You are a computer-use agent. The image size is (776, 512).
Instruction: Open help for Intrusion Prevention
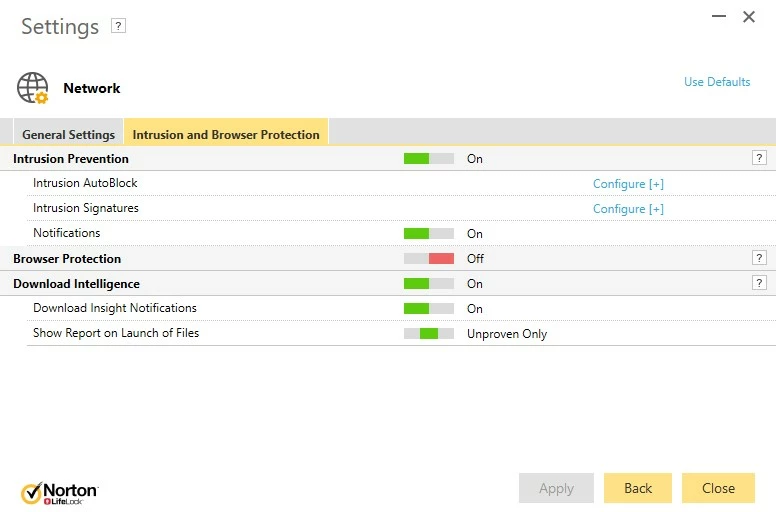coord(759,158)
